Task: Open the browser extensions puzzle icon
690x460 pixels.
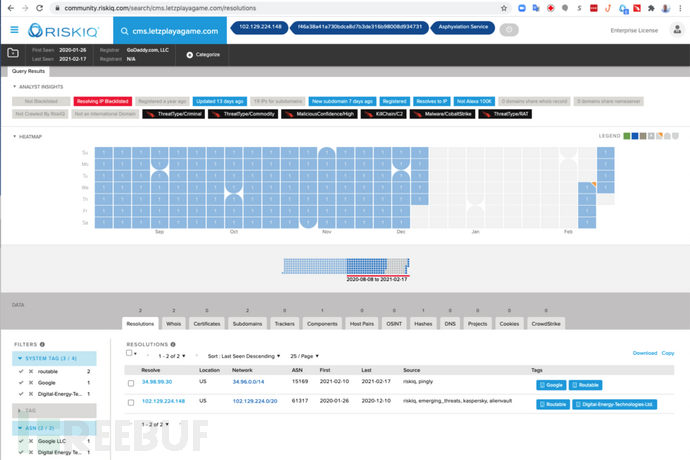Action: [651, 8]
